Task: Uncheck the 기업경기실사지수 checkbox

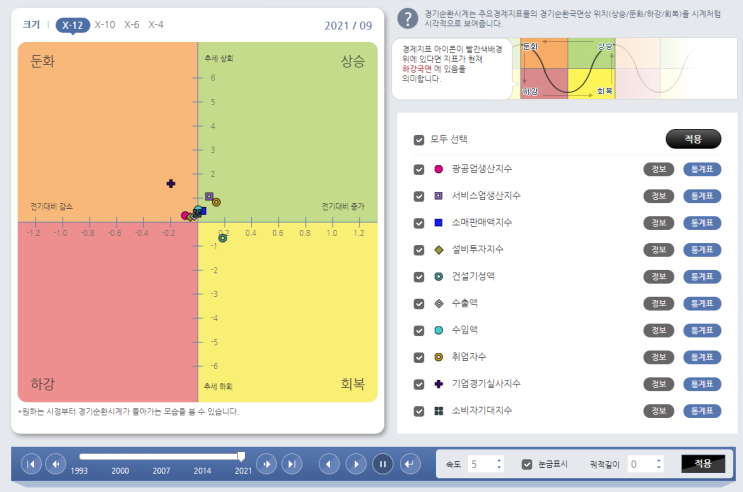Action: coord(419,384)
